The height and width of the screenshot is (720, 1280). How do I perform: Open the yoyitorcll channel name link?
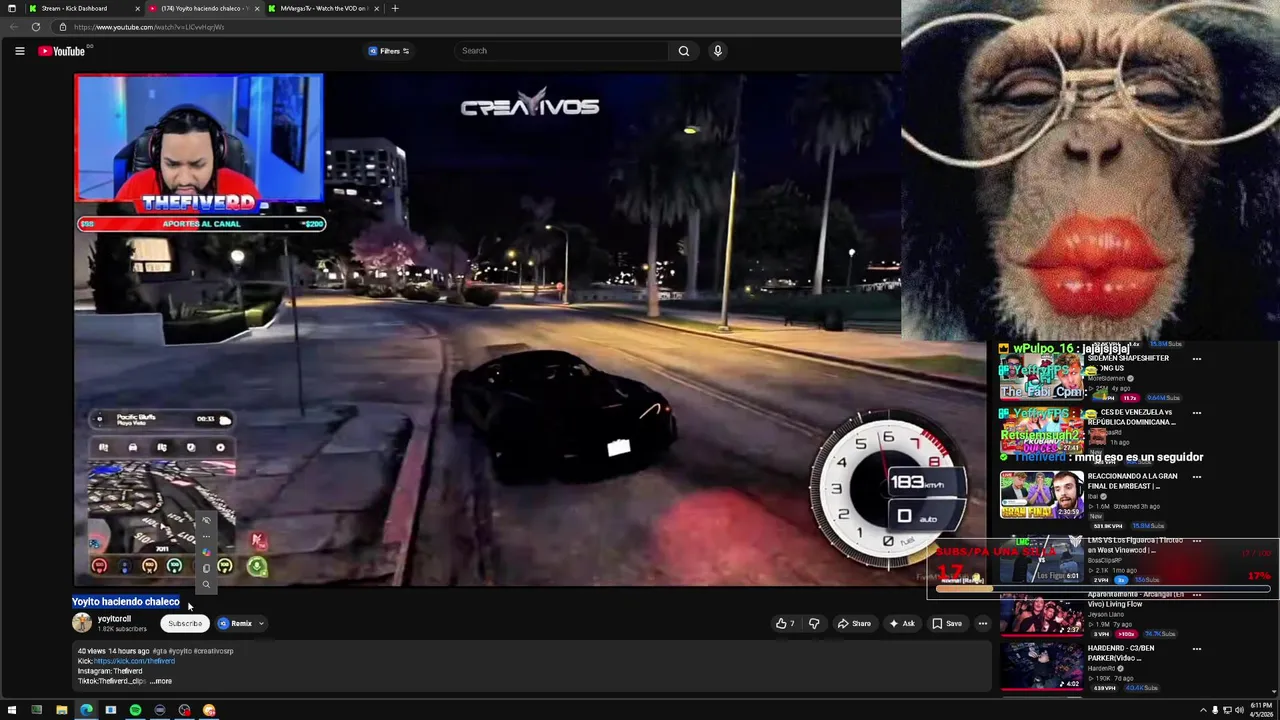pyautogui.click(x=114, y=619)
